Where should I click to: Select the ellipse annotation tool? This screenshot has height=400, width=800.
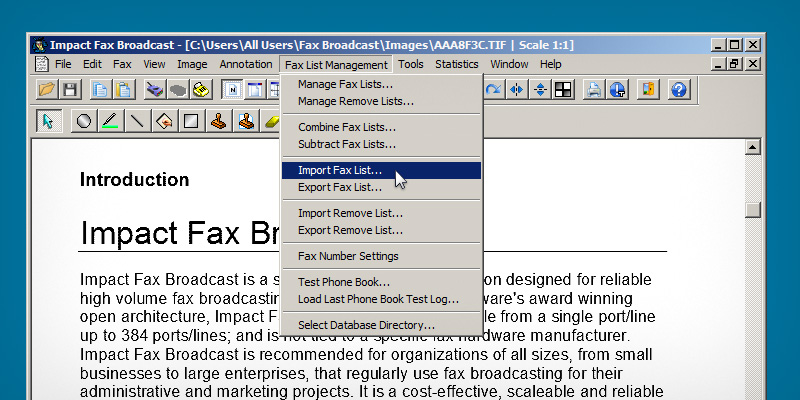click(x=84, y=121)
